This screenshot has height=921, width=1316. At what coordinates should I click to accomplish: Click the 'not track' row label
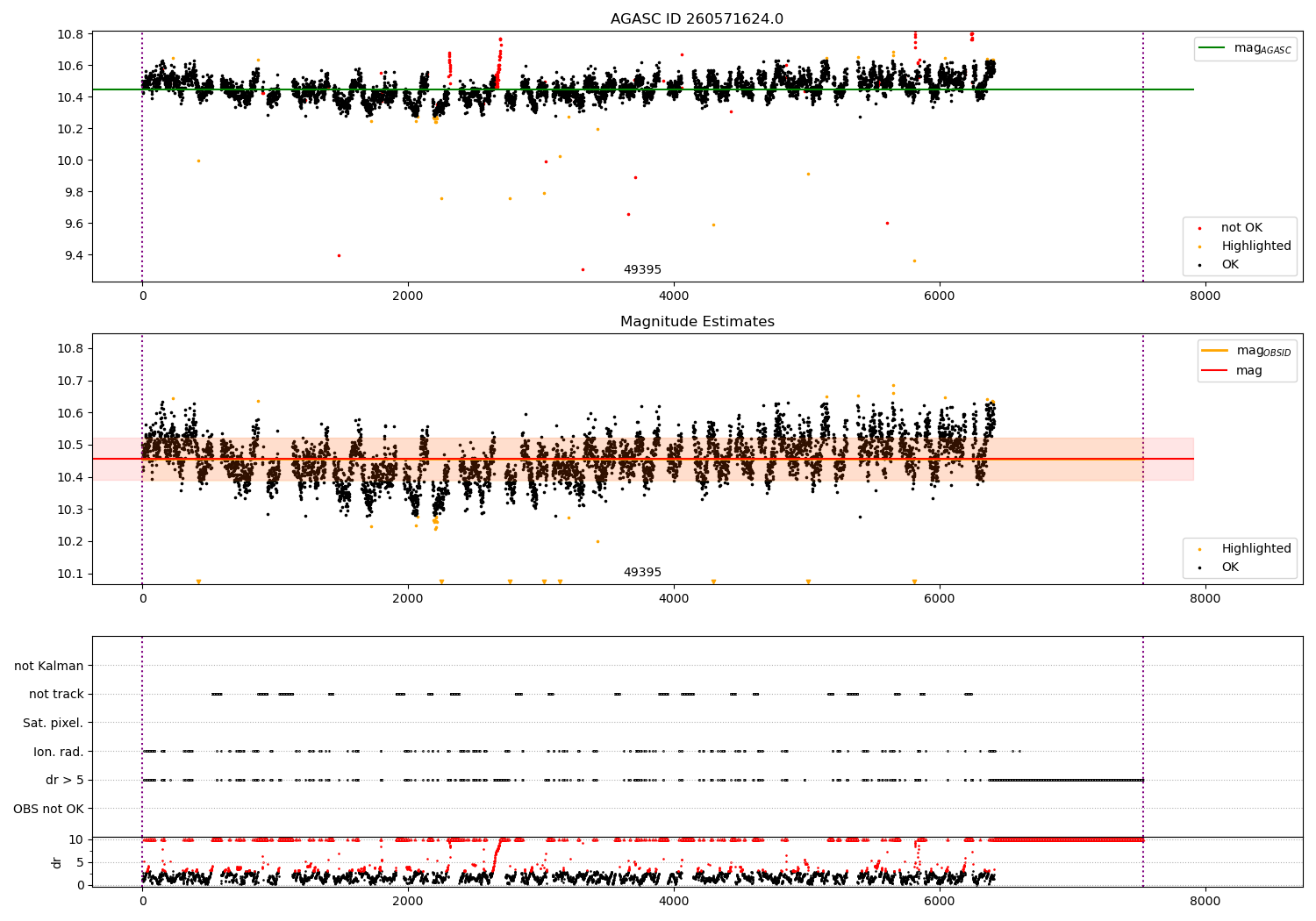tap(56, 695)
